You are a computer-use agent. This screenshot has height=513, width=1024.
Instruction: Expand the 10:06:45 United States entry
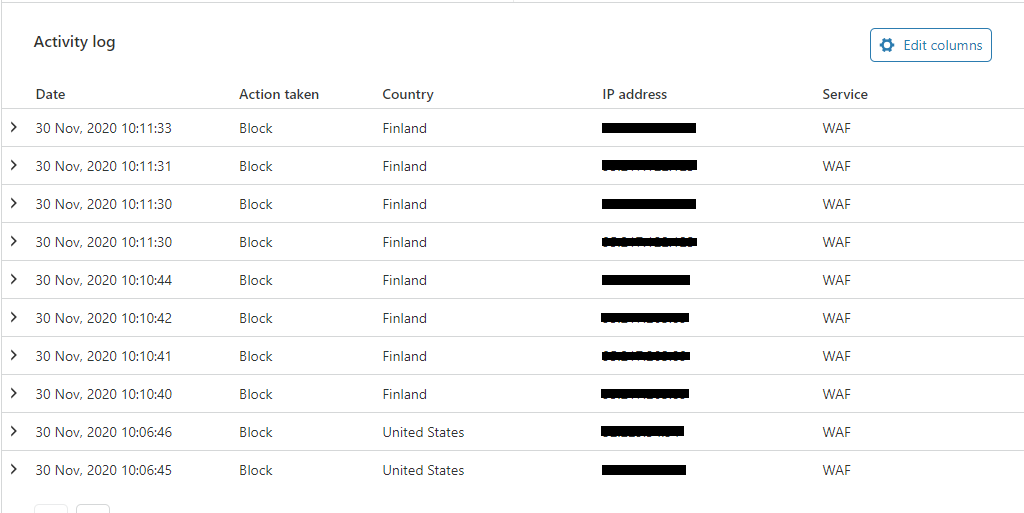click(x=14, y=469)
